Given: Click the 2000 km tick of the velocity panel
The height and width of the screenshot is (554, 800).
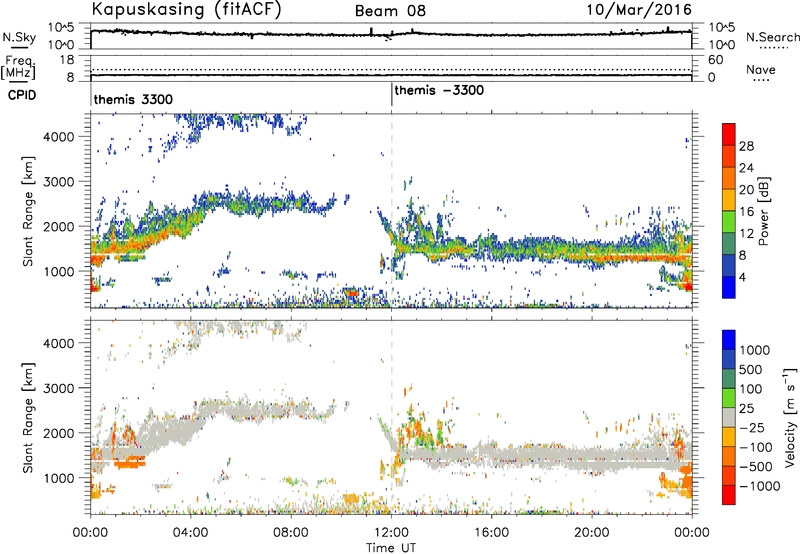Looking at the screenshot, I should click(59, 433).
